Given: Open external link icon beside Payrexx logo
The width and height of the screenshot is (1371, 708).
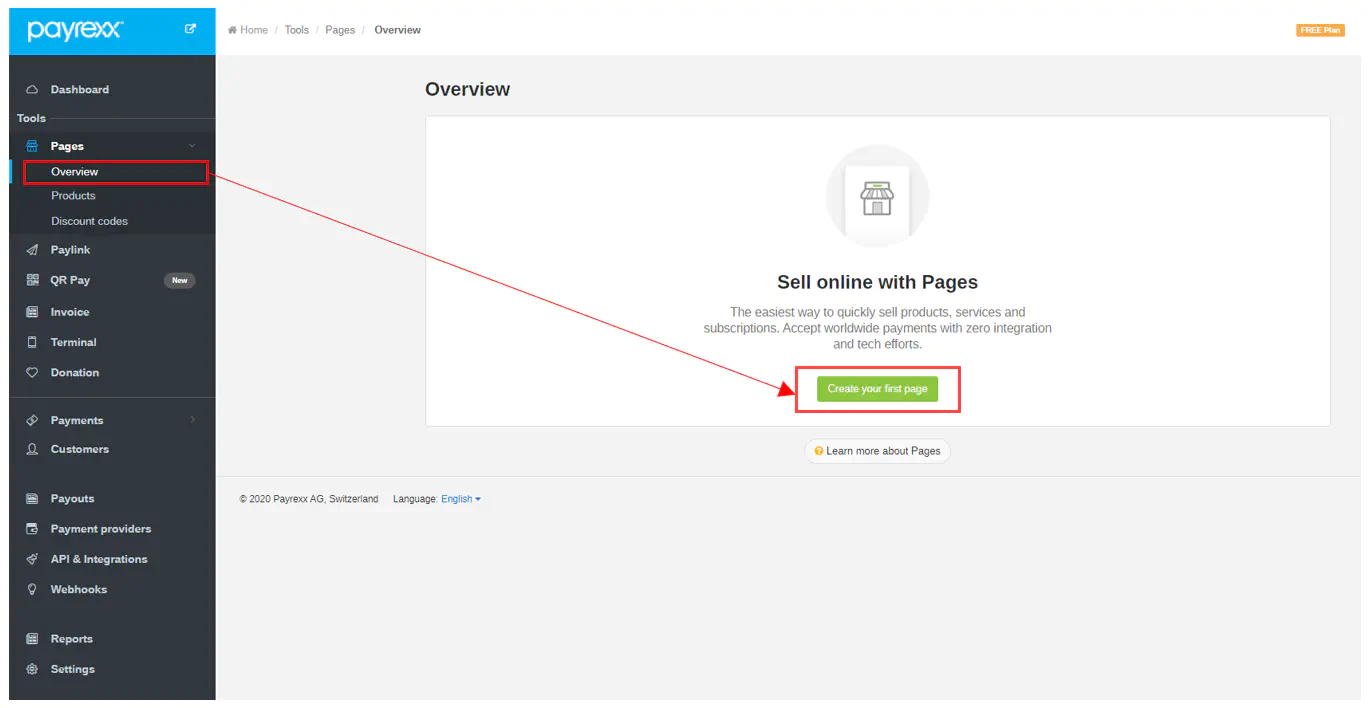Looking at the screenshot, I should tap(190, 29).
